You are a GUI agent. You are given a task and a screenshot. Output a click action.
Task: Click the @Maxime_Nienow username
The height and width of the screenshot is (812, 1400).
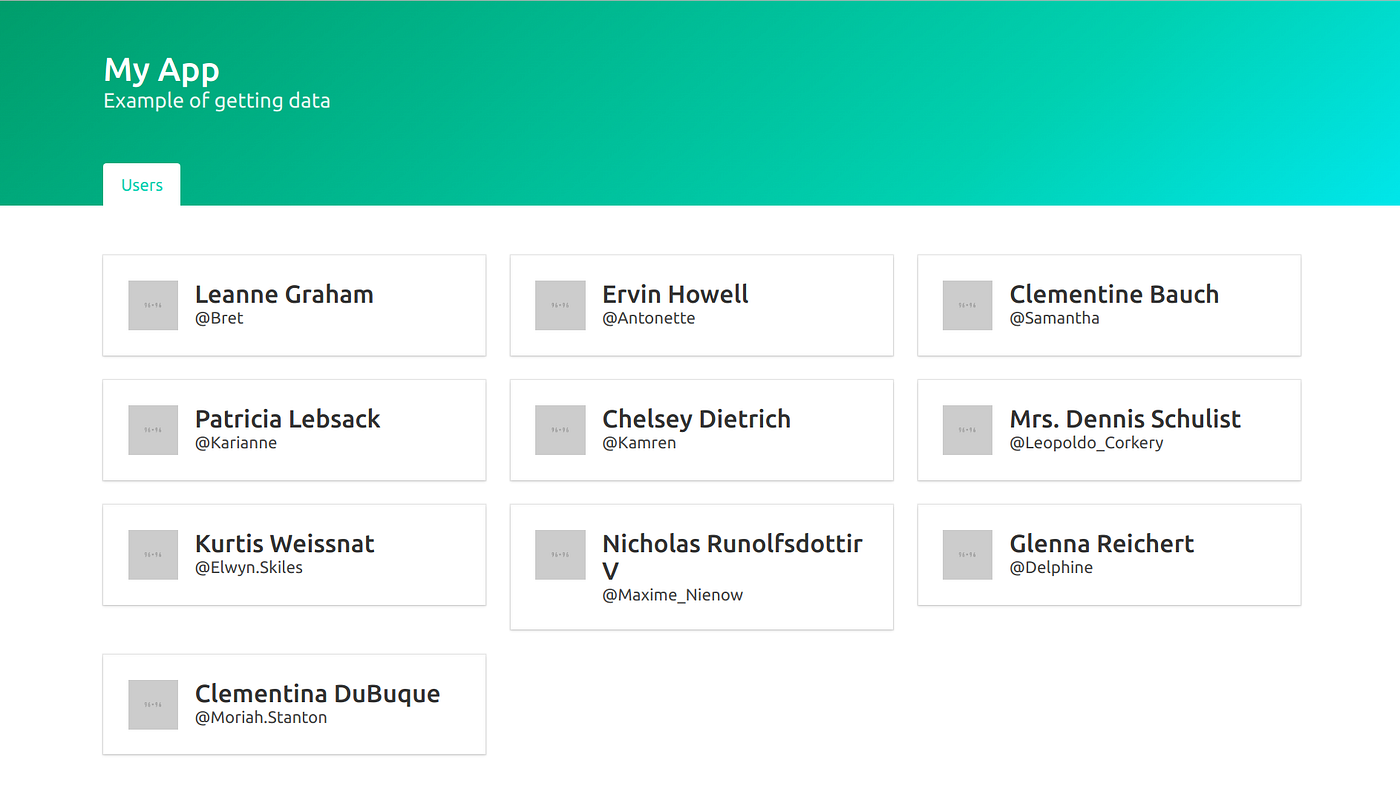click(673, 595)
